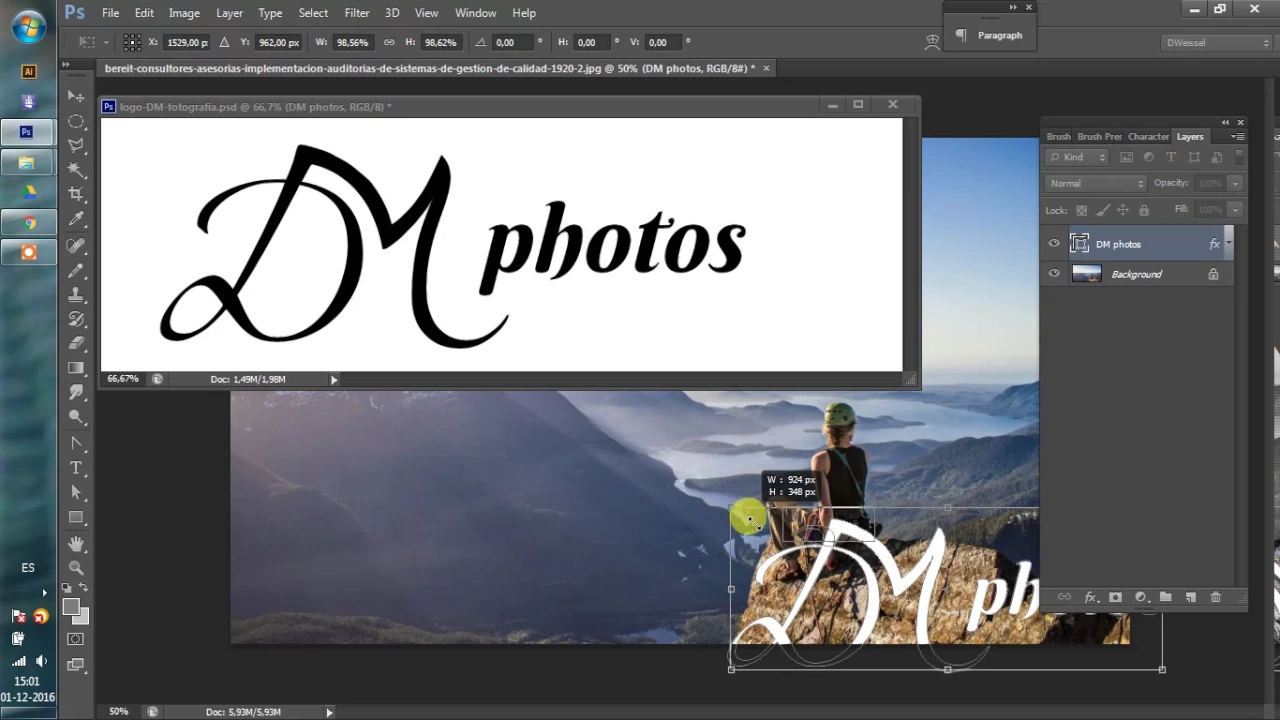Open the Opacity slider dropdown arrow
This screenshot has width=1280, height=720.
[x=1235, y=183]
